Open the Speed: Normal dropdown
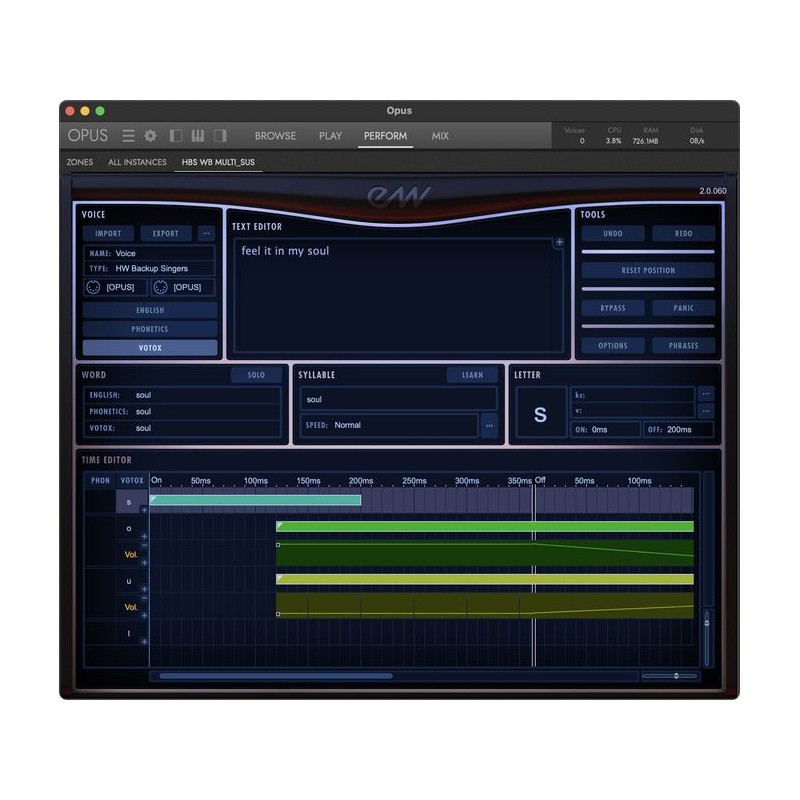This screenshot has height=800, width=800. point(390,425)
